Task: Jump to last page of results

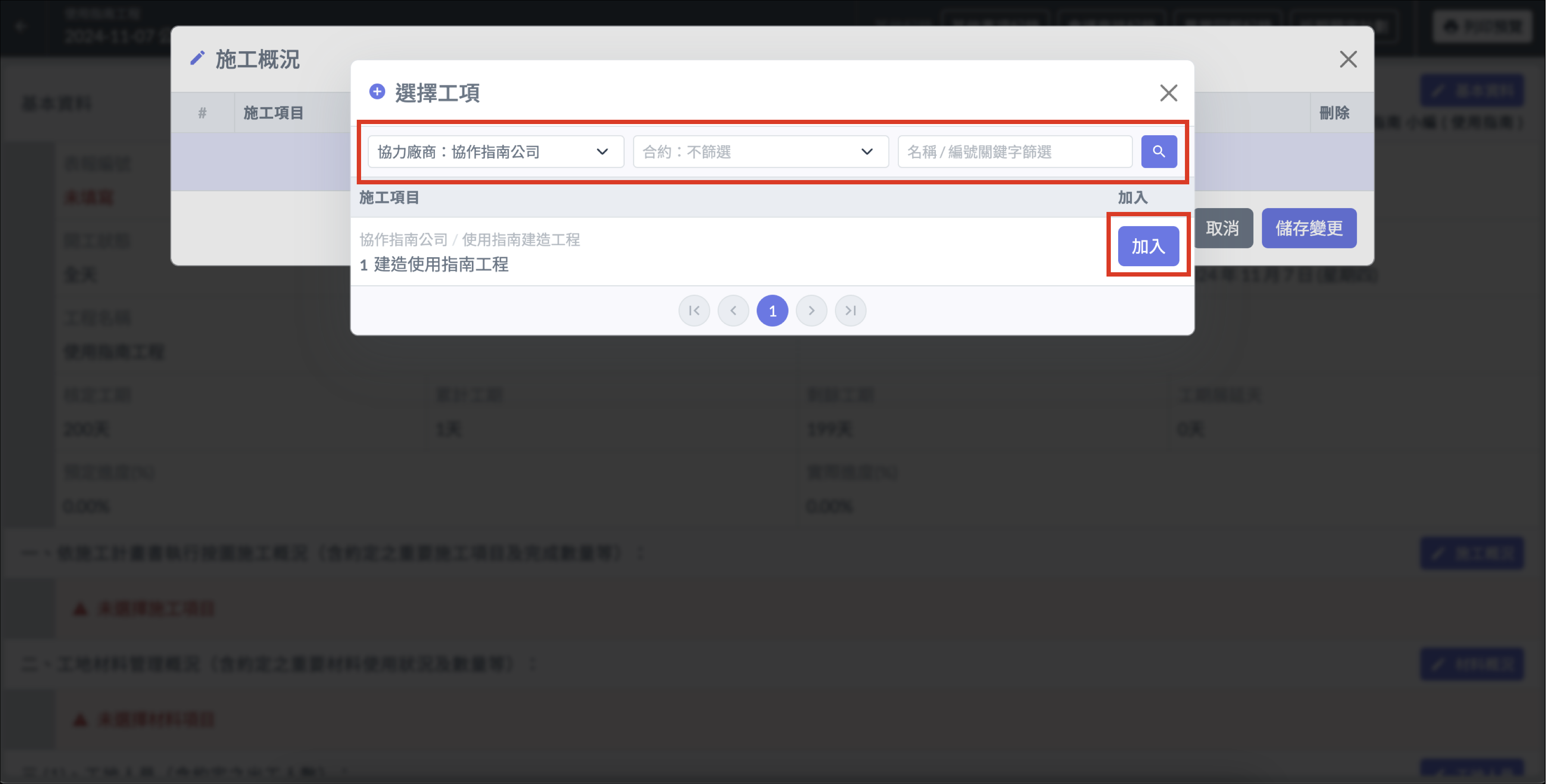Action: pos(850,311)
